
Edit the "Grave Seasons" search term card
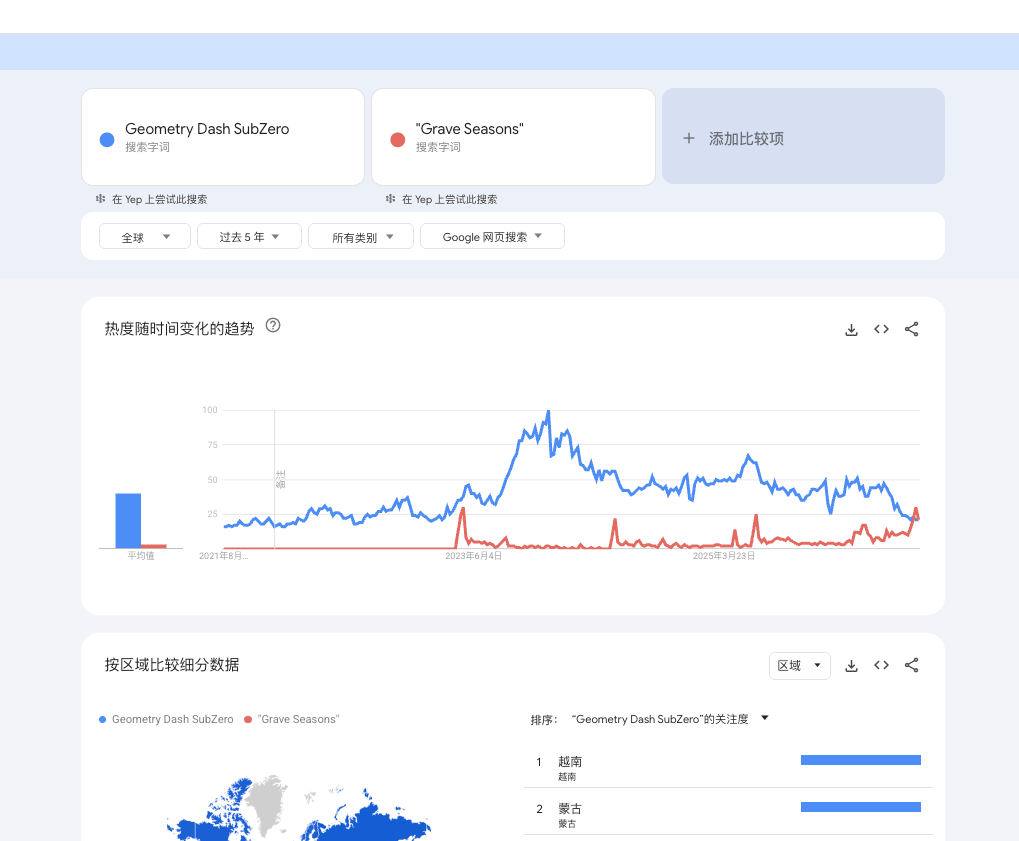pos(513,137)
